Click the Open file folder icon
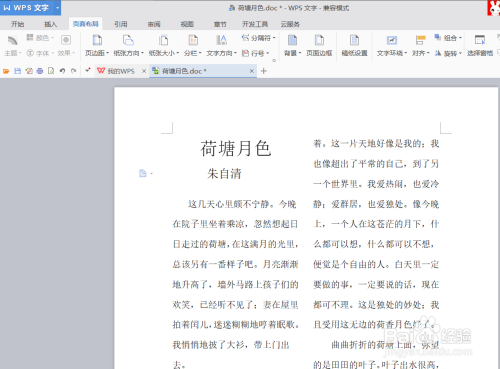This screenshot has width=500, height=369. pos(6,71)
